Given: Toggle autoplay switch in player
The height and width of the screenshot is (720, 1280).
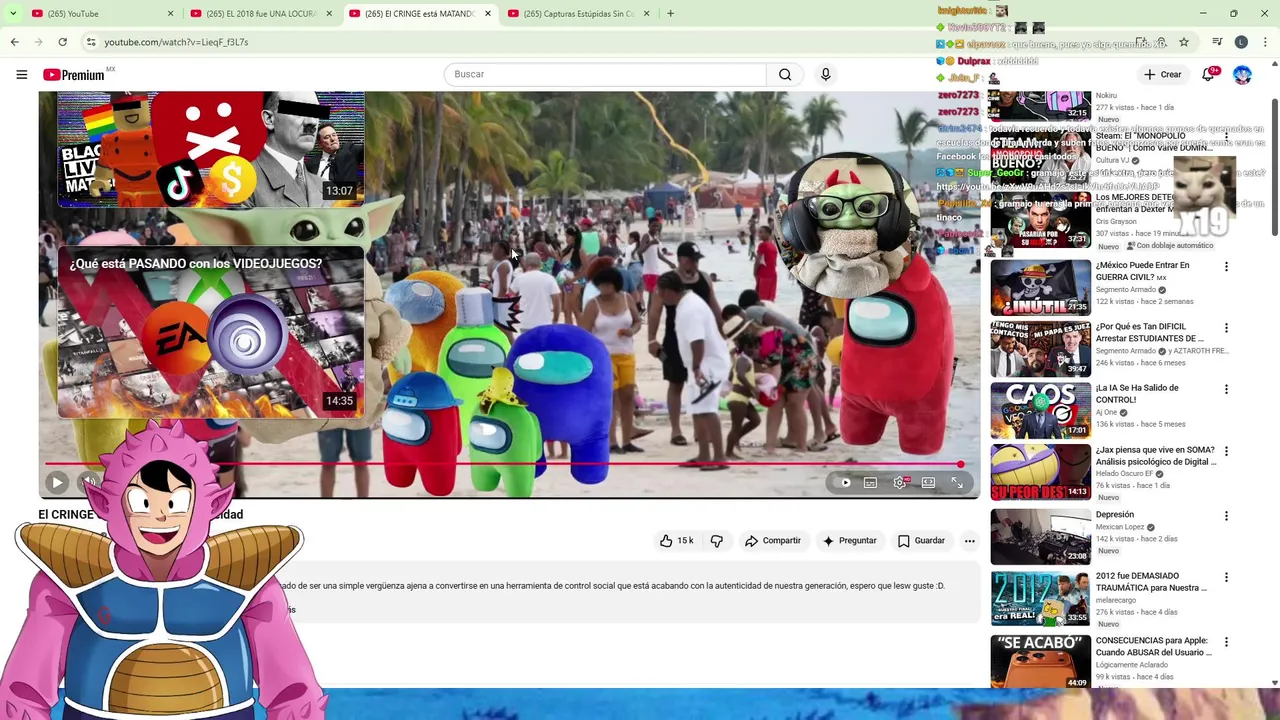Looking at the screenshot, I should pos(842,482).
